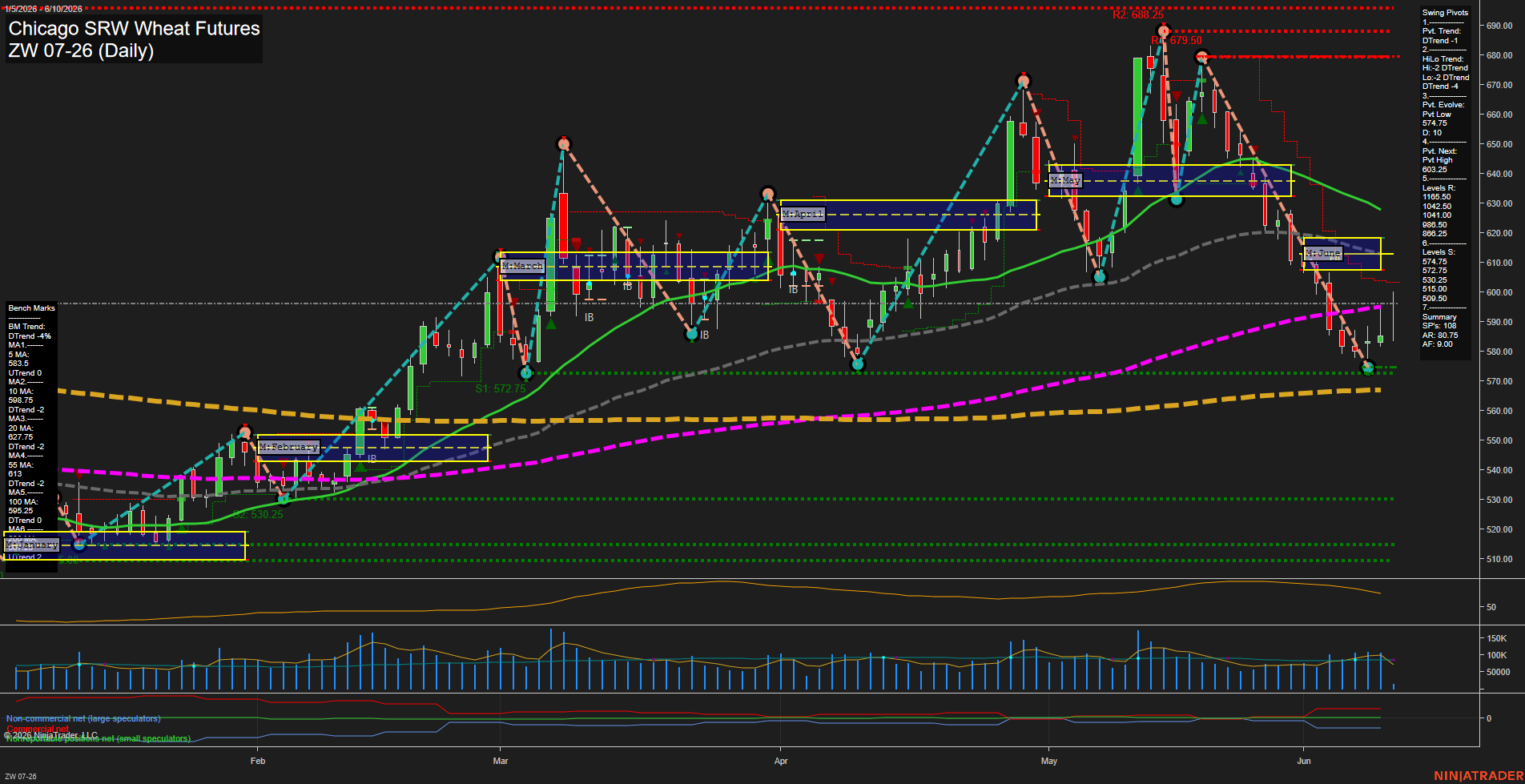
Task: Click the swing low pivot marker in June
Action: click(x=1368, y=368)
